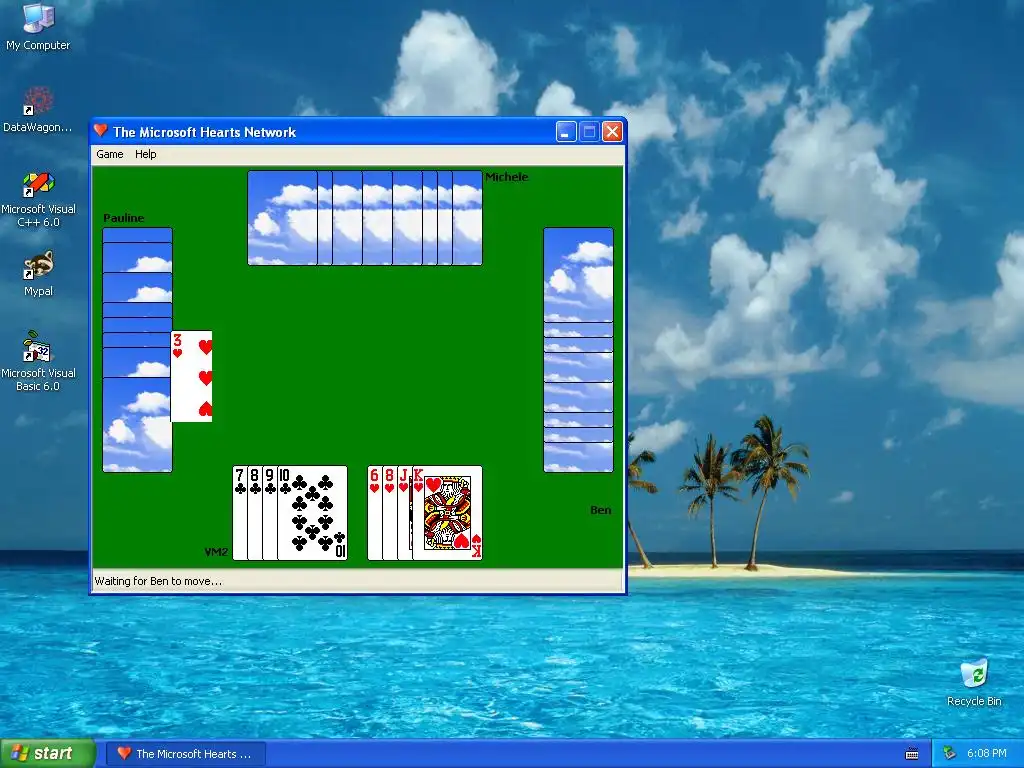Open the Help menu
Image resolution: width=1024 pixels, height=768 pixels.
click(146, 154)
